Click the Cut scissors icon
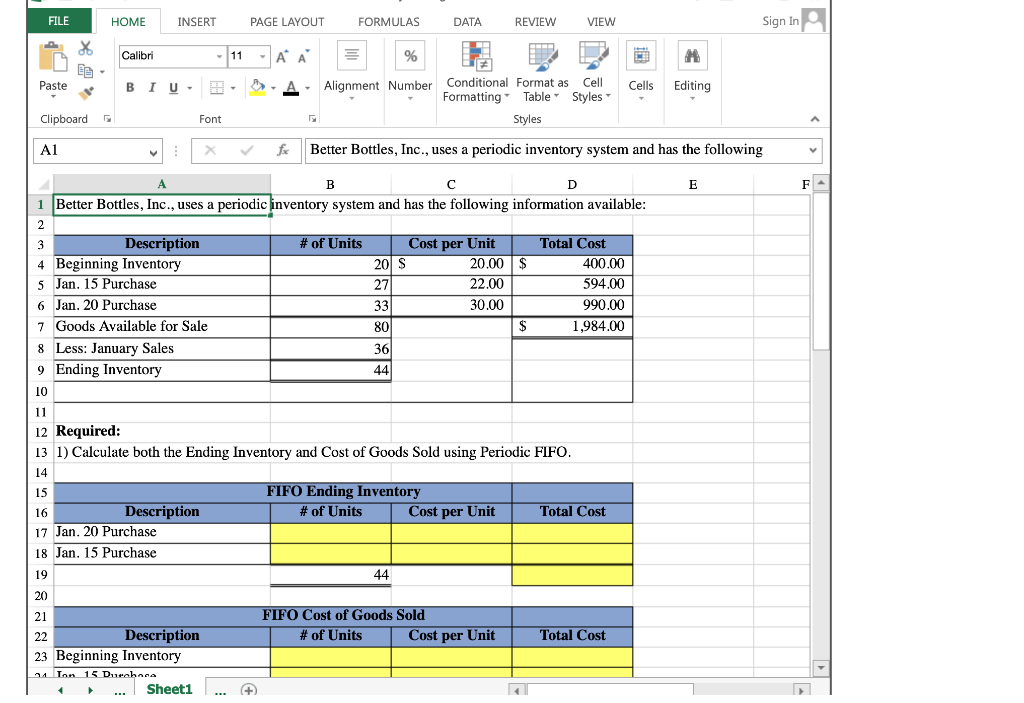 [85, 47]
